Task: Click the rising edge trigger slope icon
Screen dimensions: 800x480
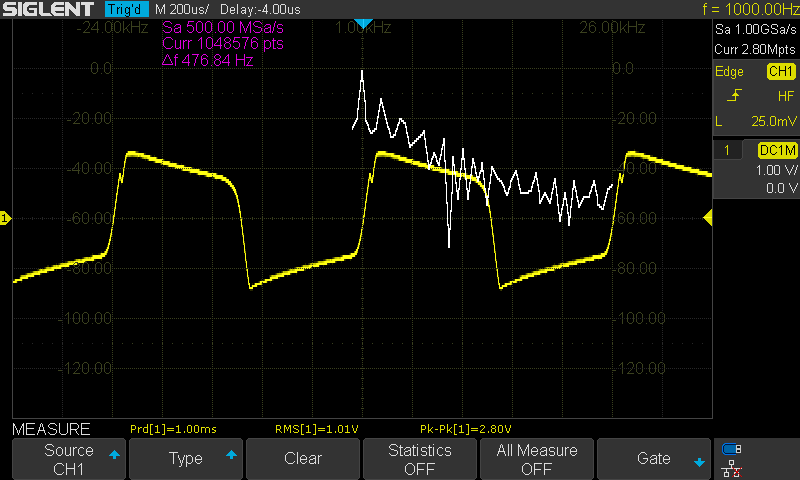Action: 735,96
